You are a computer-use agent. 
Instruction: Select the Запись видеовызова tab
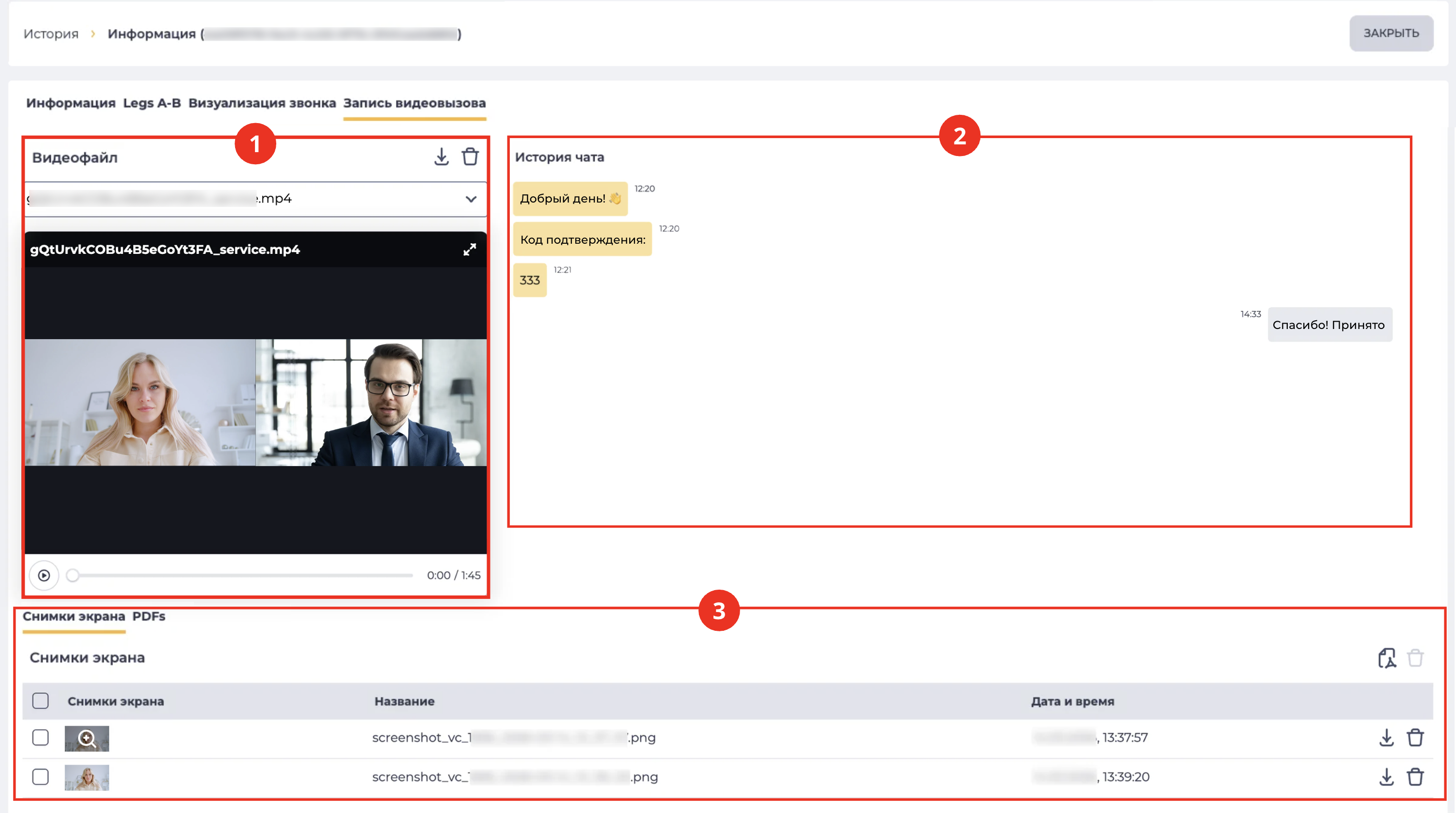414,103
